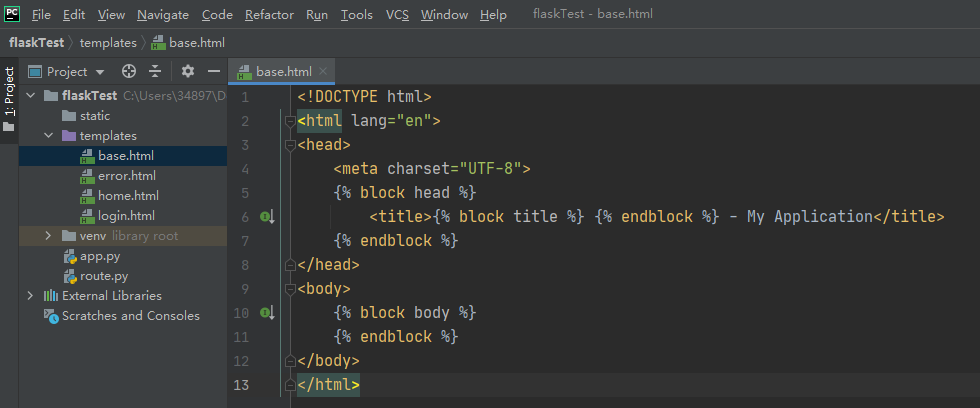Viewport: 980px width, 408px height.
Task: Click the Scratches and Consoles icon
Action: (x=51, y=316)
